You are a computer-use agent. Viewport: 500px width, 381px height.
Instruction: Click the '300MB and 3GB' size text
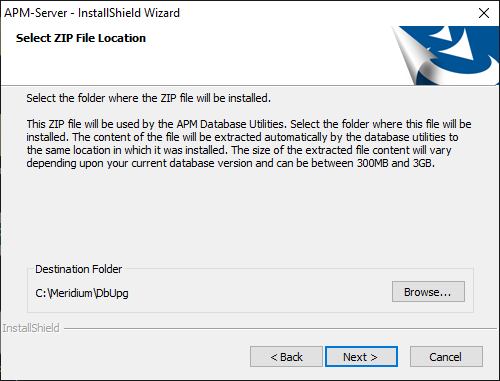pyautogui.click(x=396, y=163)
